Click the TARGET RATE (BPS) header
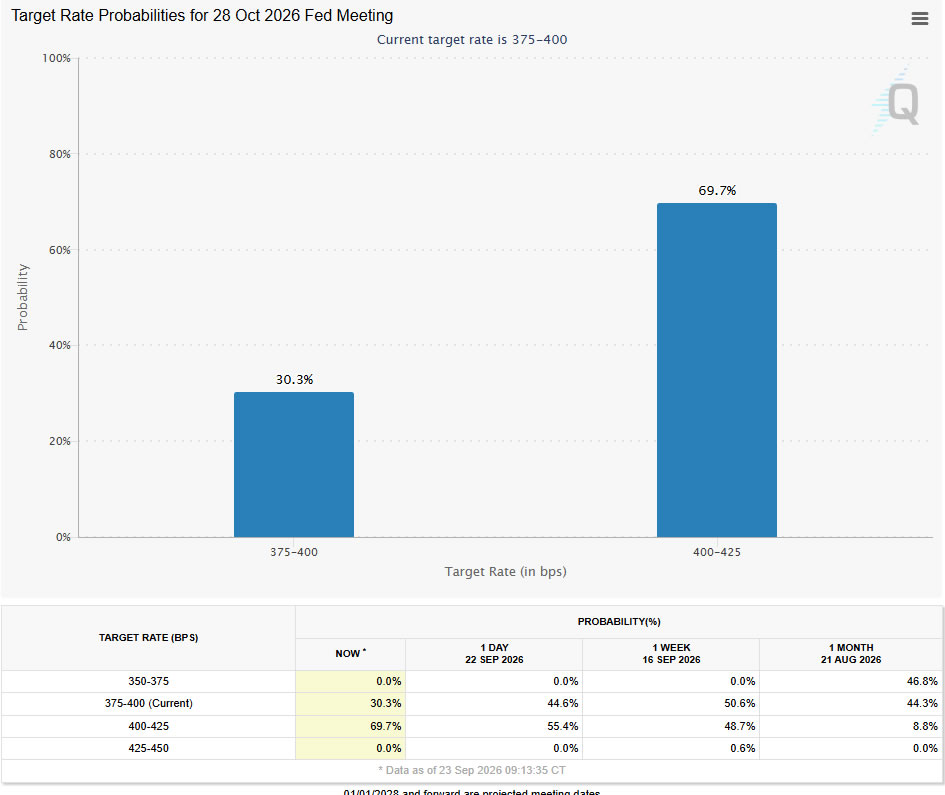Screen dimensions: 945x795 148,638
